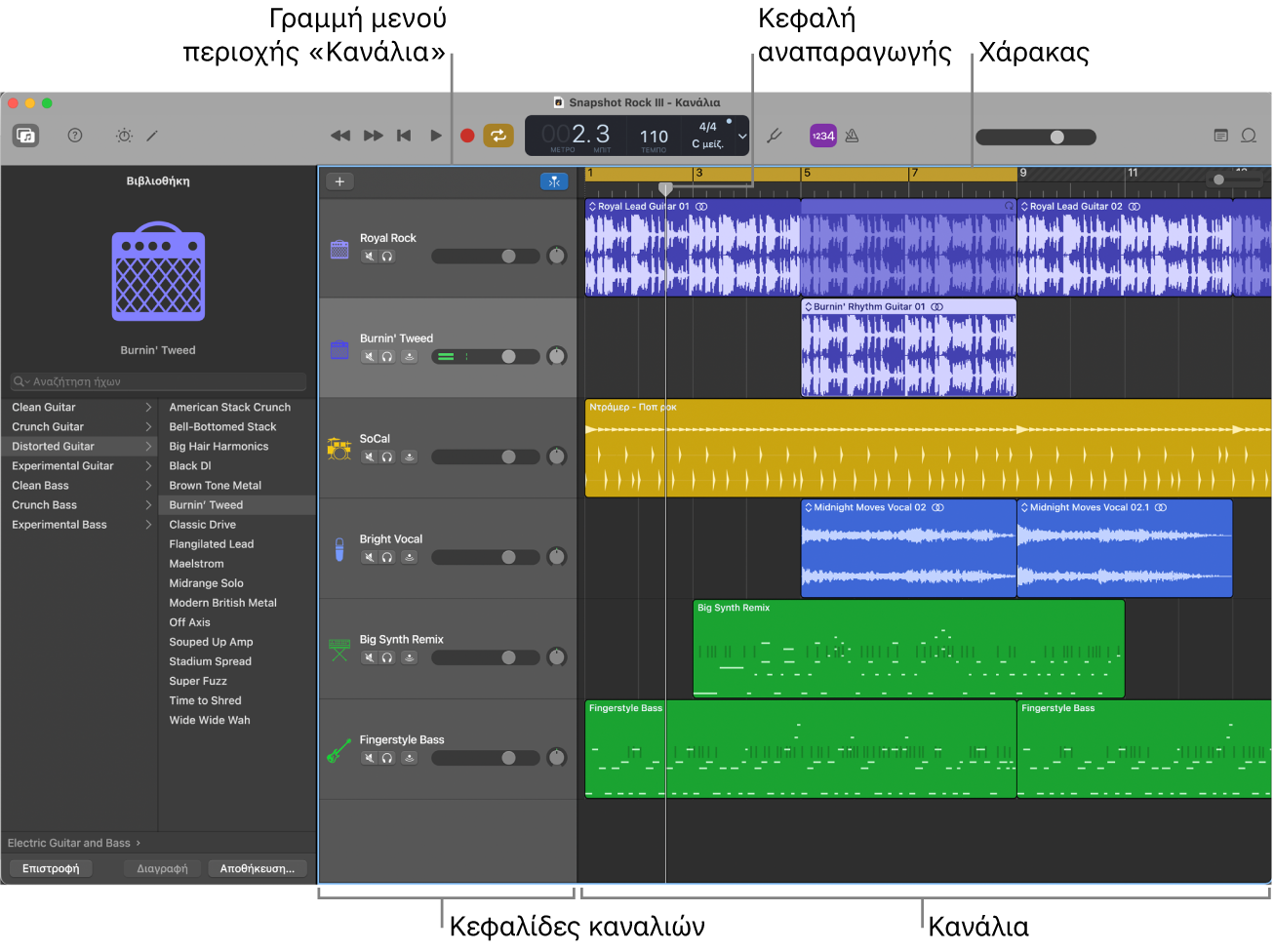Click the Διαγραφή button
The width and height of the screenshot is (1274, 952).
click(x=162, y=868)
